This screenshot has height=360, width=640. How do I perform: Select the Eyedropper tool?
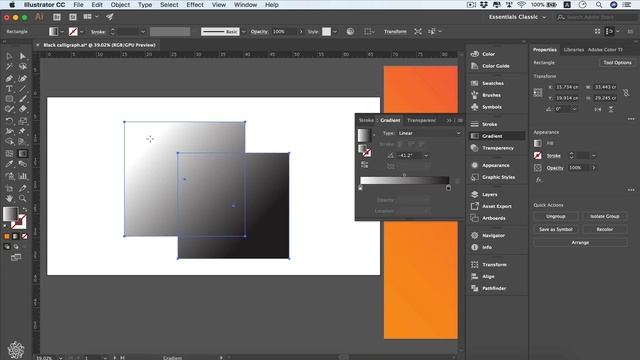9,164
